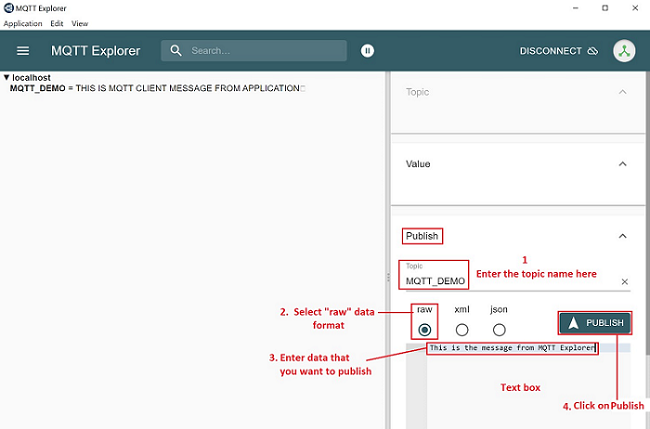The image size is (650, 429).
Task: Select the json format radio button
Action: (498, 329)
